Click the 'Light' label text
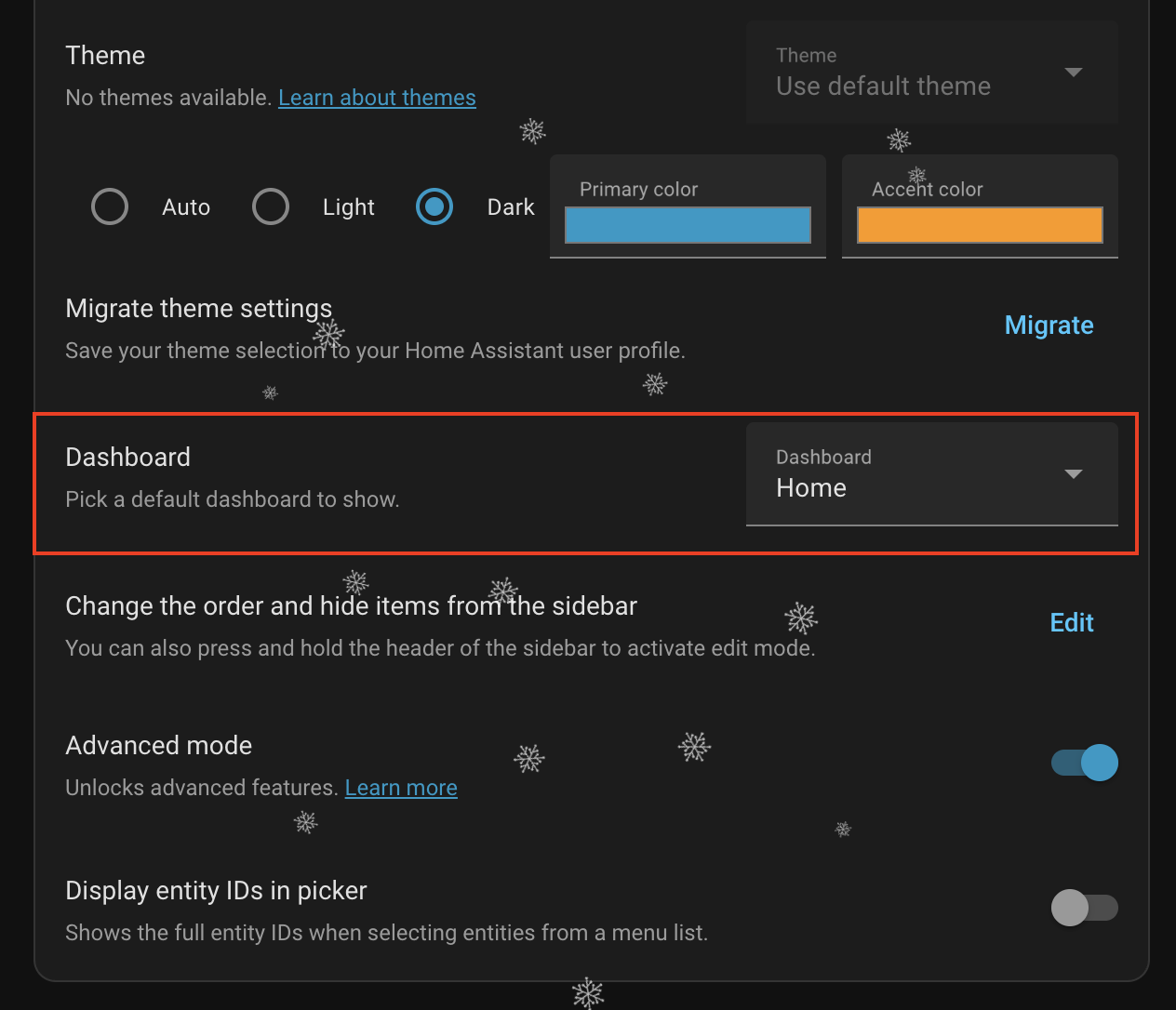 point(349,207)
